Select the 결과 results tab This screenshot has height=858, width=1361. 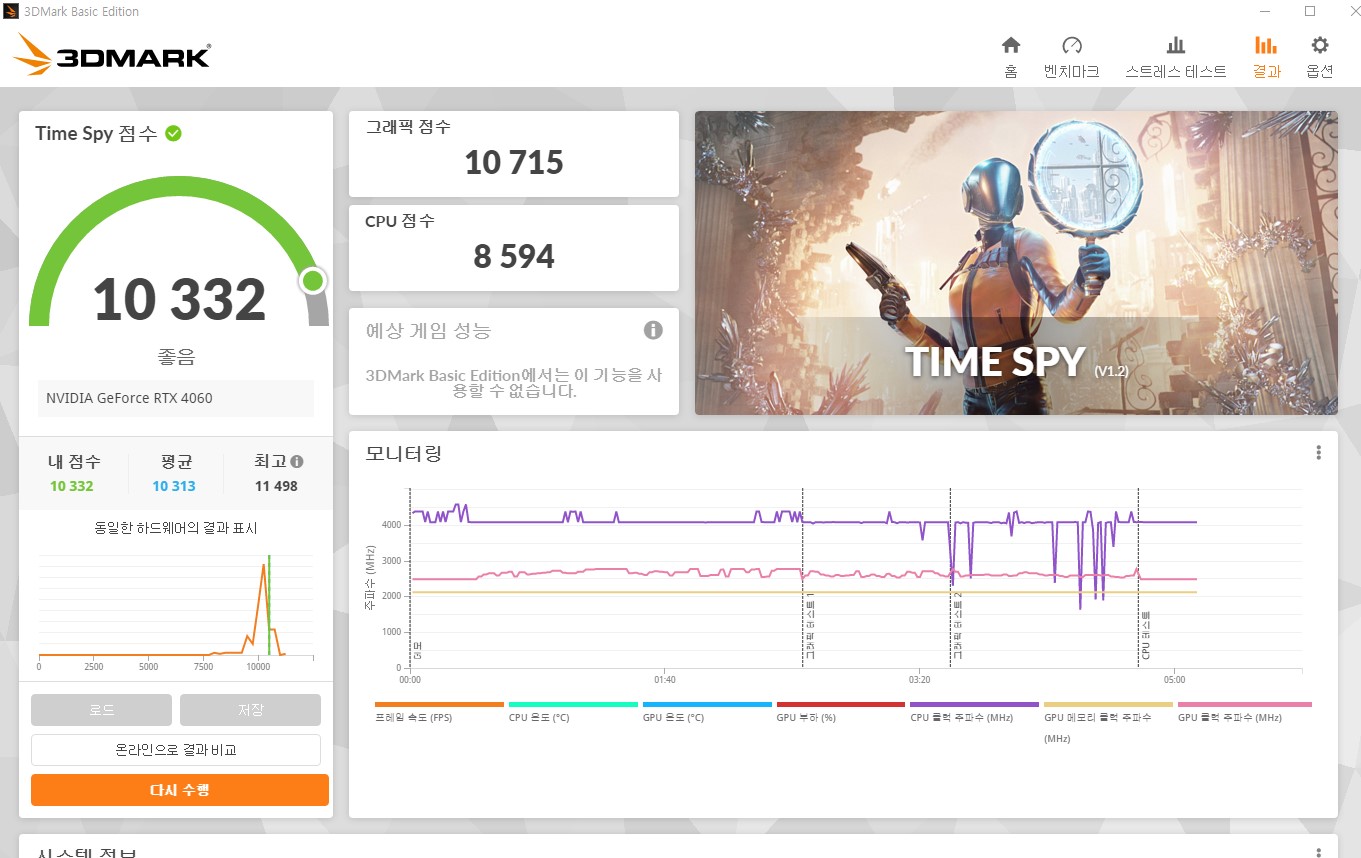[1266, 57]
